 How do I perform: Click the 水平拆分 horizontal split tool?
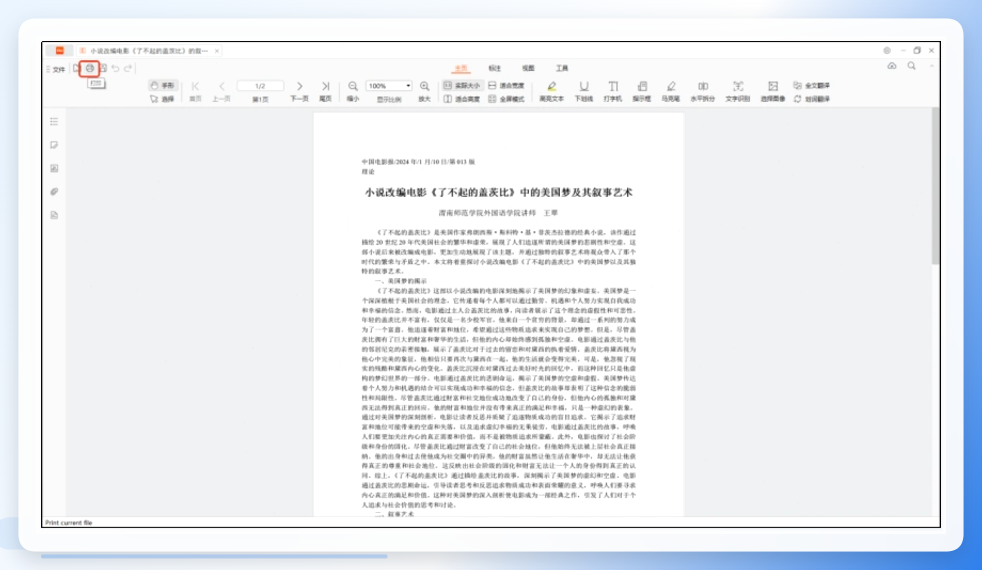pyautogui.click(x=703, y=91)
